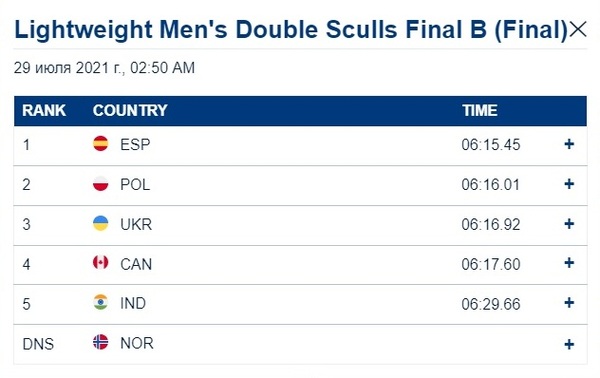
Task: Click the COUNTRY column header
Action: coord(130,111)
